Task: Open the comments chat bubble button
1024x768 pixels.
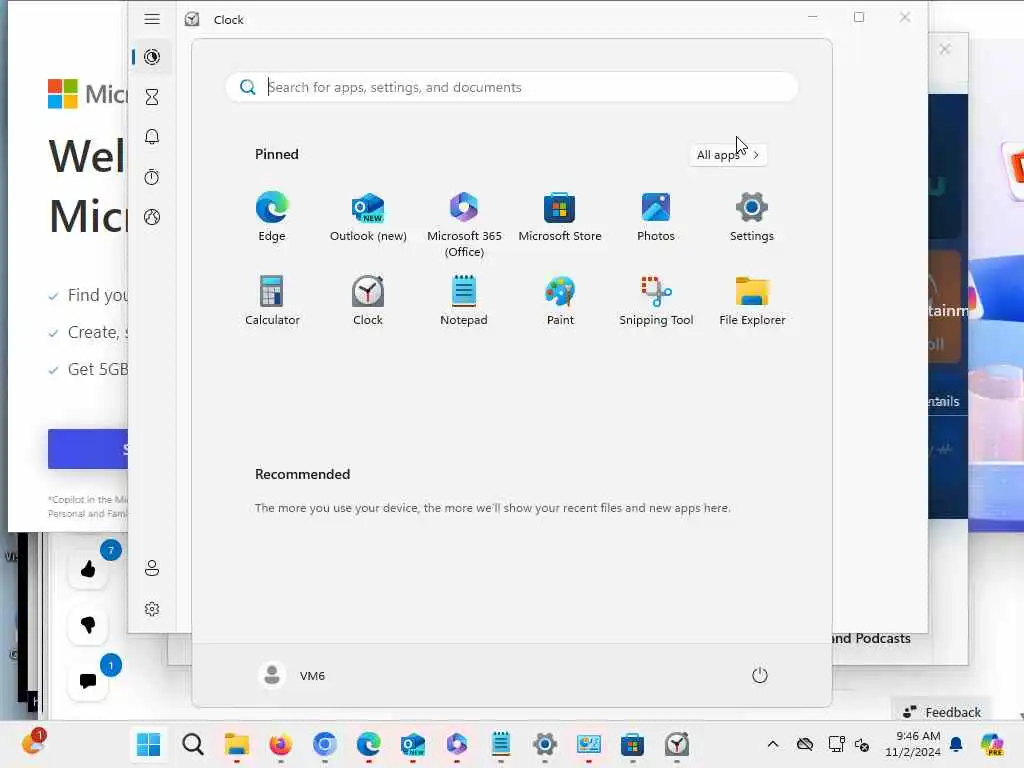Action: coord(88,681)
